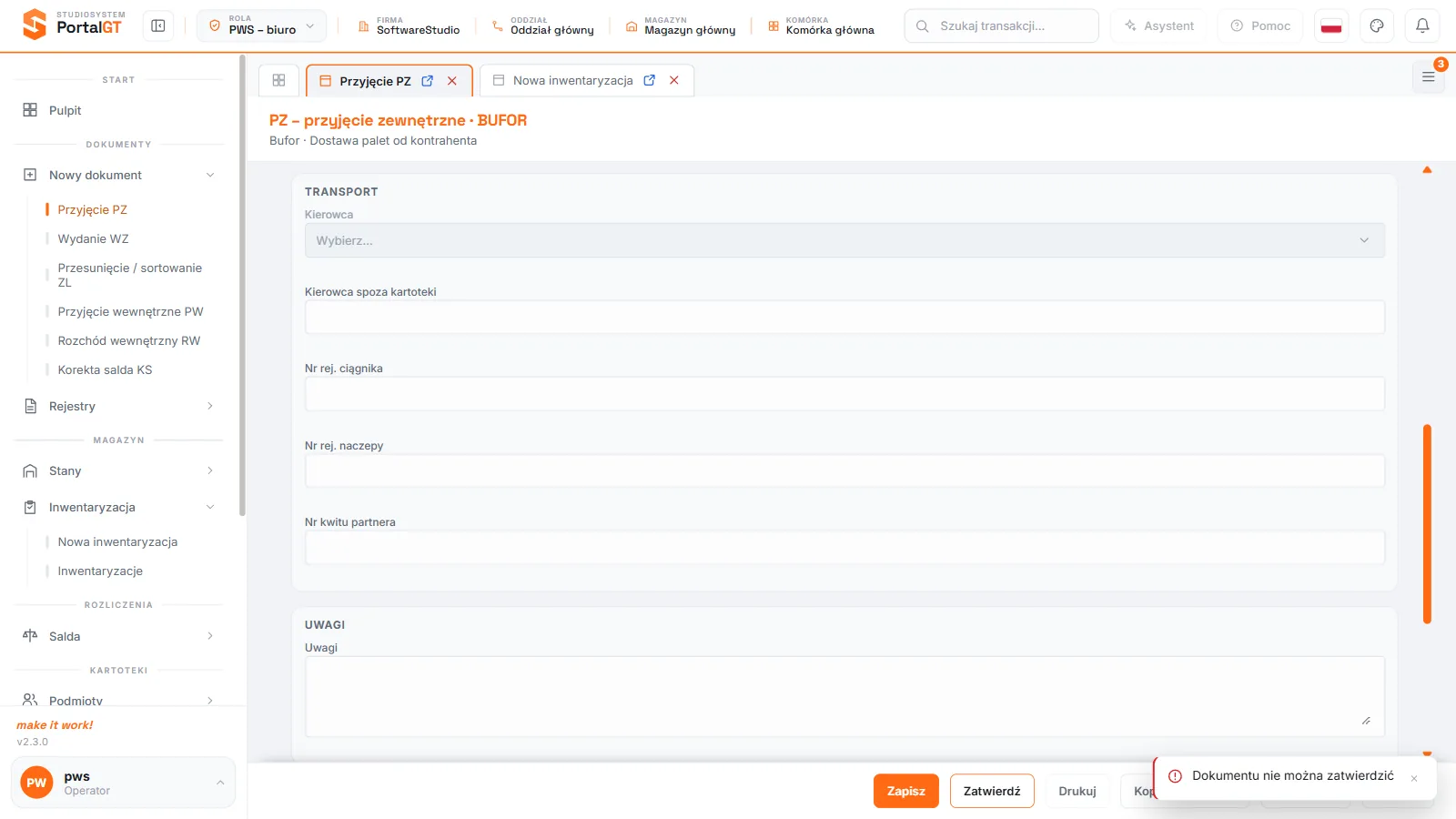Screen dimensions: 1456x819
Task: Click the Zapisz button
Action: click(x=905, y=791)
